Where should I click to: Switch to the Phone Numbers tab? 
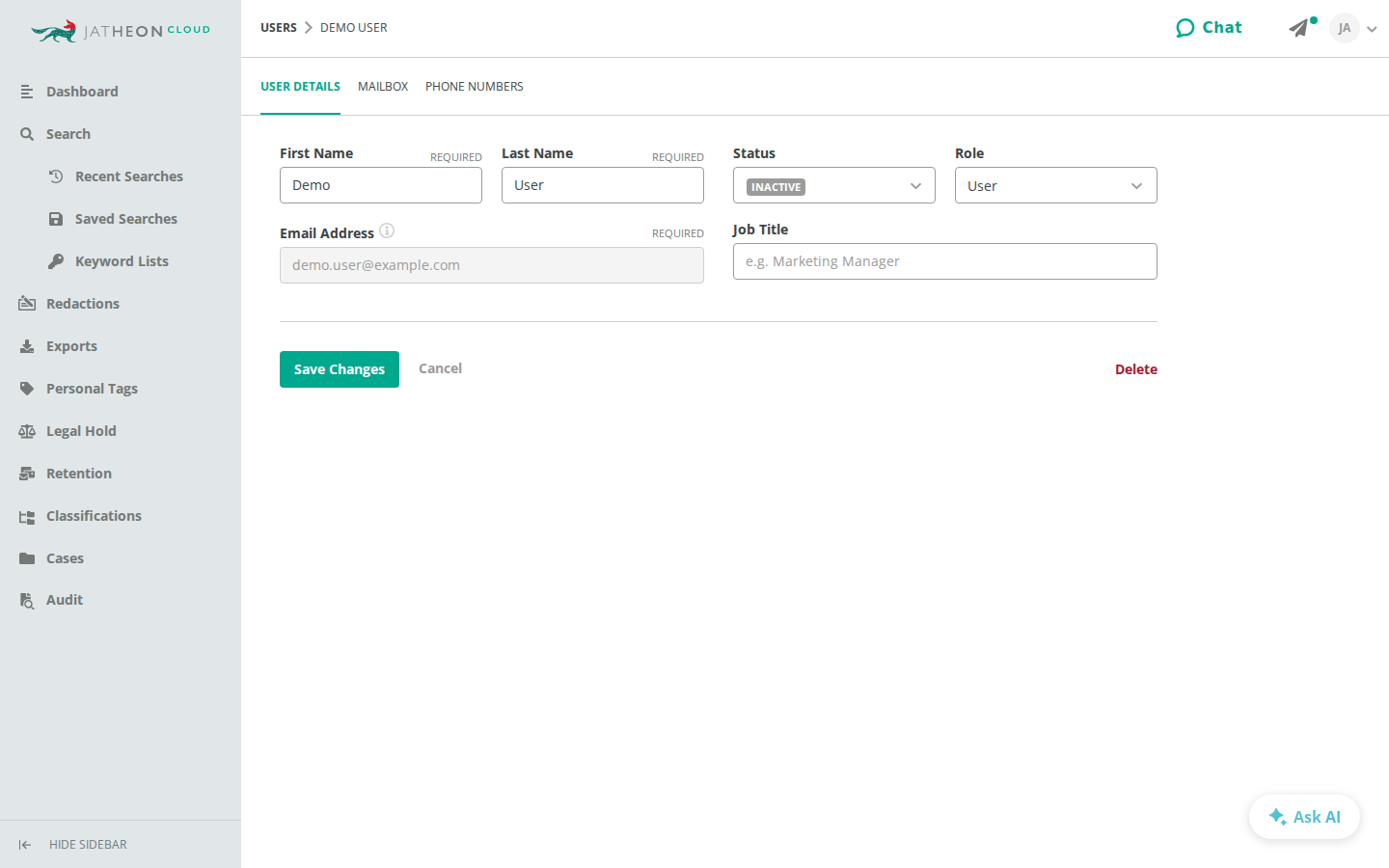pyautogui.click(x=475, y=87)
